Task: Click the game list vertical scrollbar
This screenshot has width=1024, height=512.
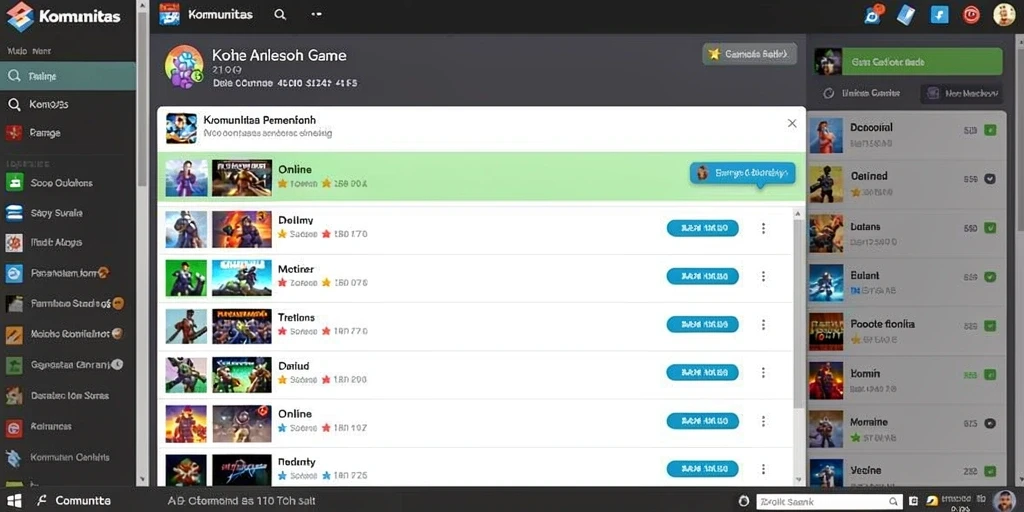Action: (x=798, y=346)
